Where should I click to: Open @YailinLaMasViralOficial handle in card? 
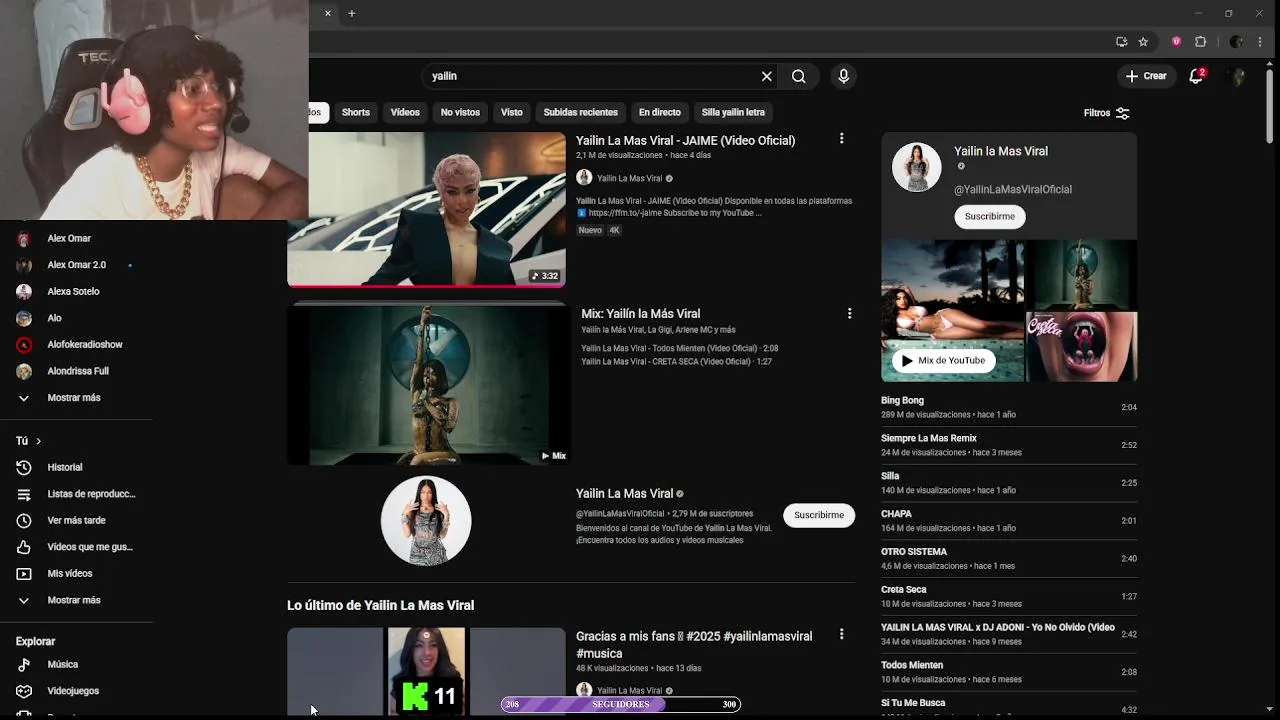[x=1013, y=189]
